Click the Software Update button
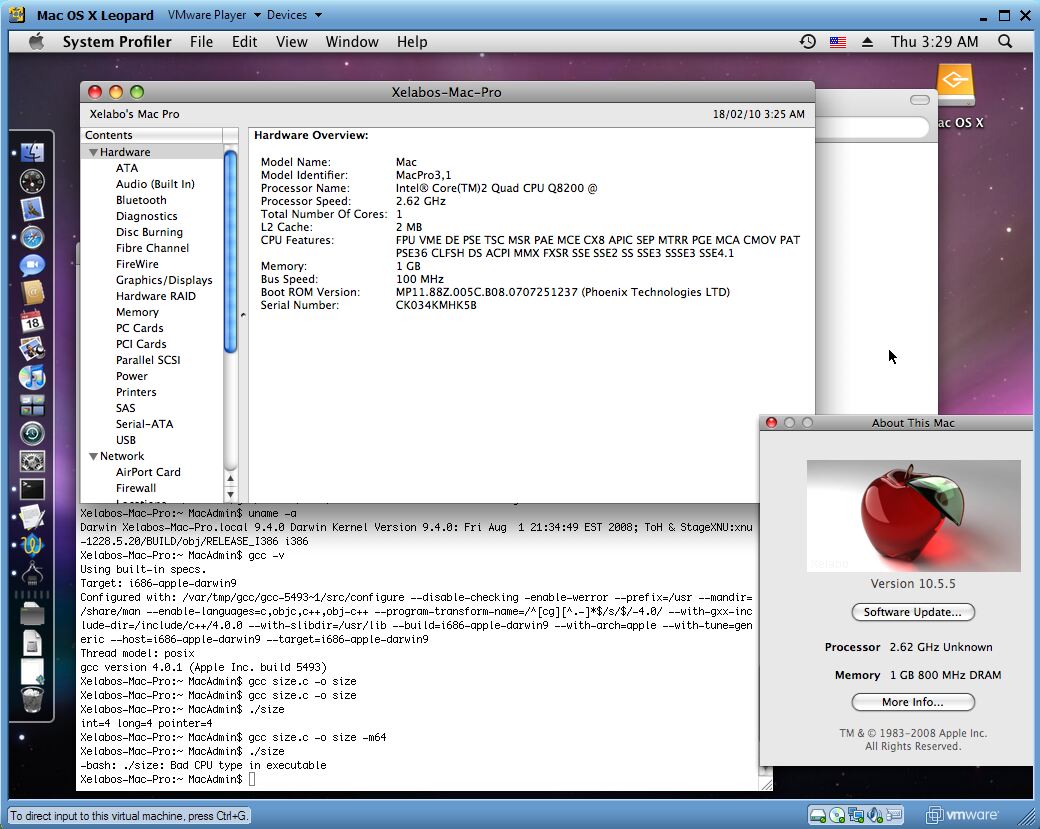 913,612
